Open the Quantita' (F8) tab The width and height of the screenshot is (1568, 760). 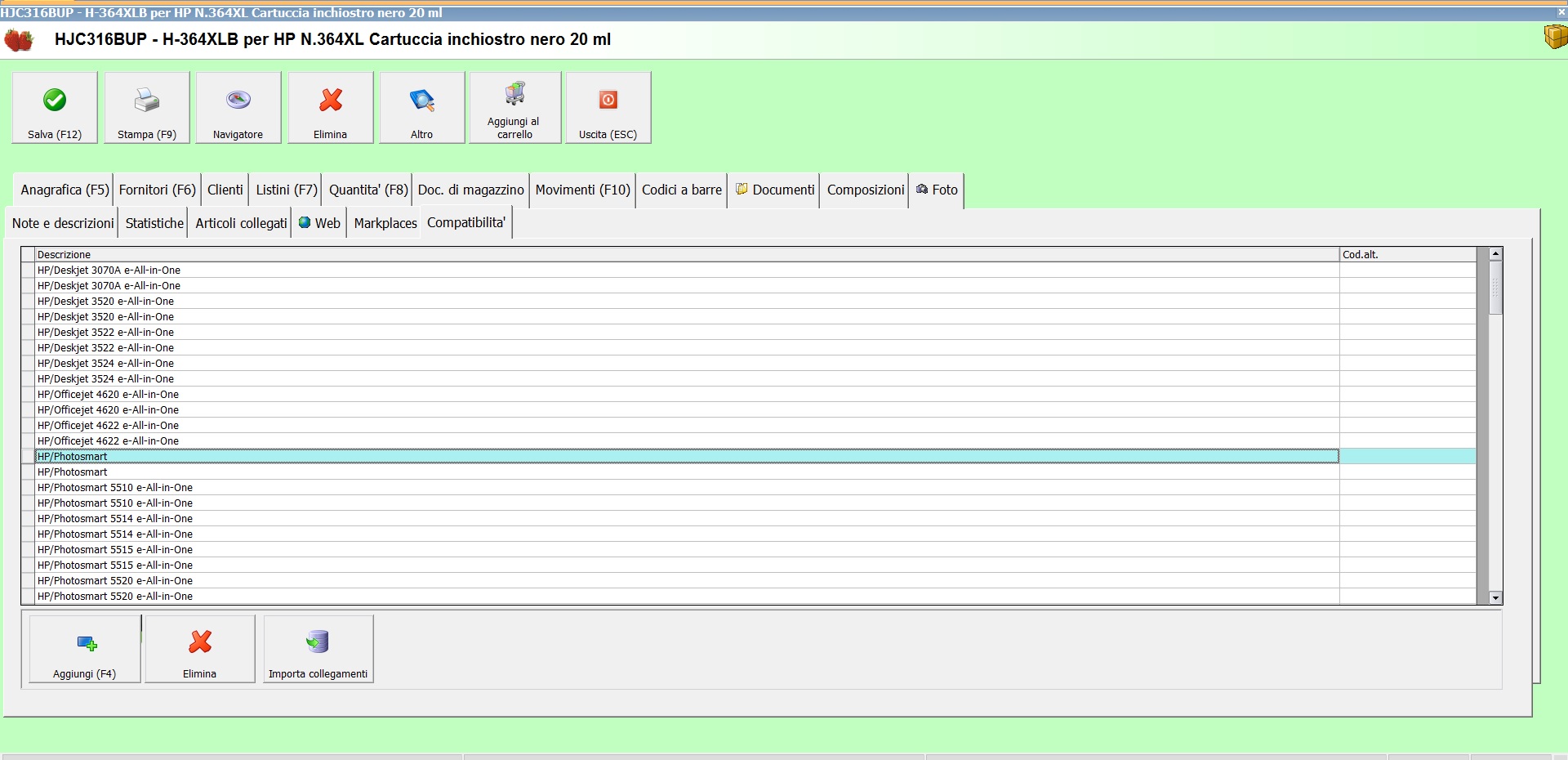368,190
